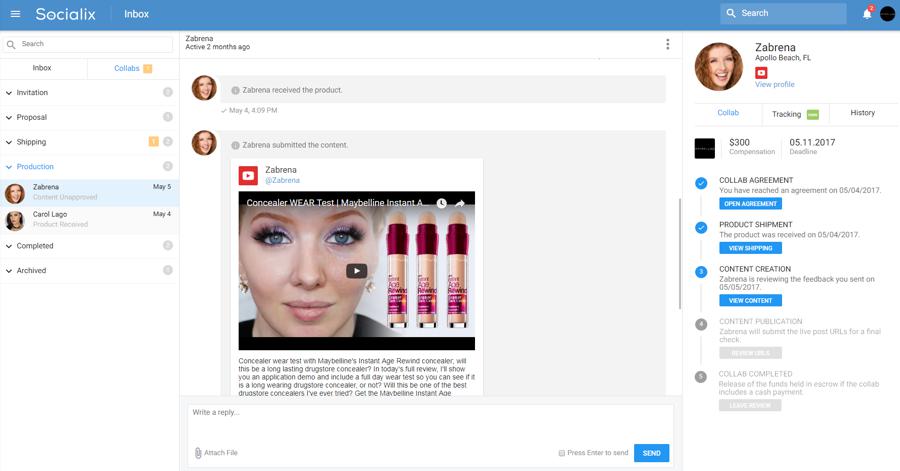The width and height of the screenshot is (900, 471).
Task: Click the conversation scrollbar
Action: click(x=680, y=254)
